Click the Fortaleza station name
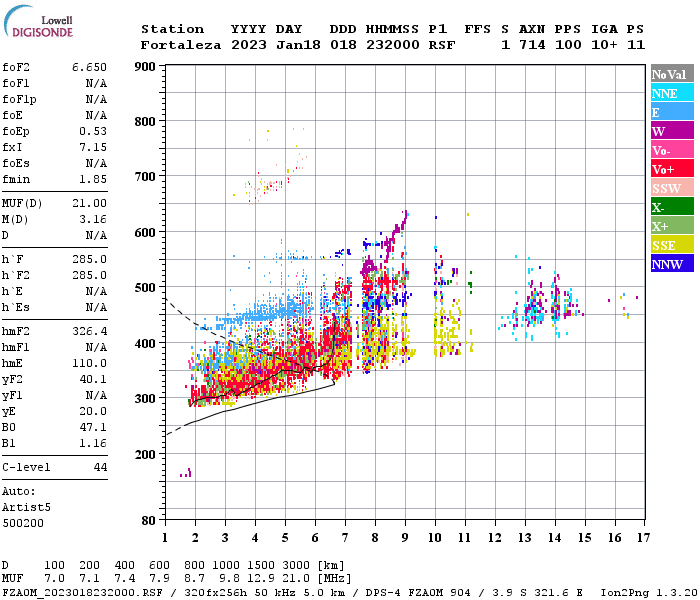Image resolution: width=700 pixels, height=600 pixels. pos(181,45)
